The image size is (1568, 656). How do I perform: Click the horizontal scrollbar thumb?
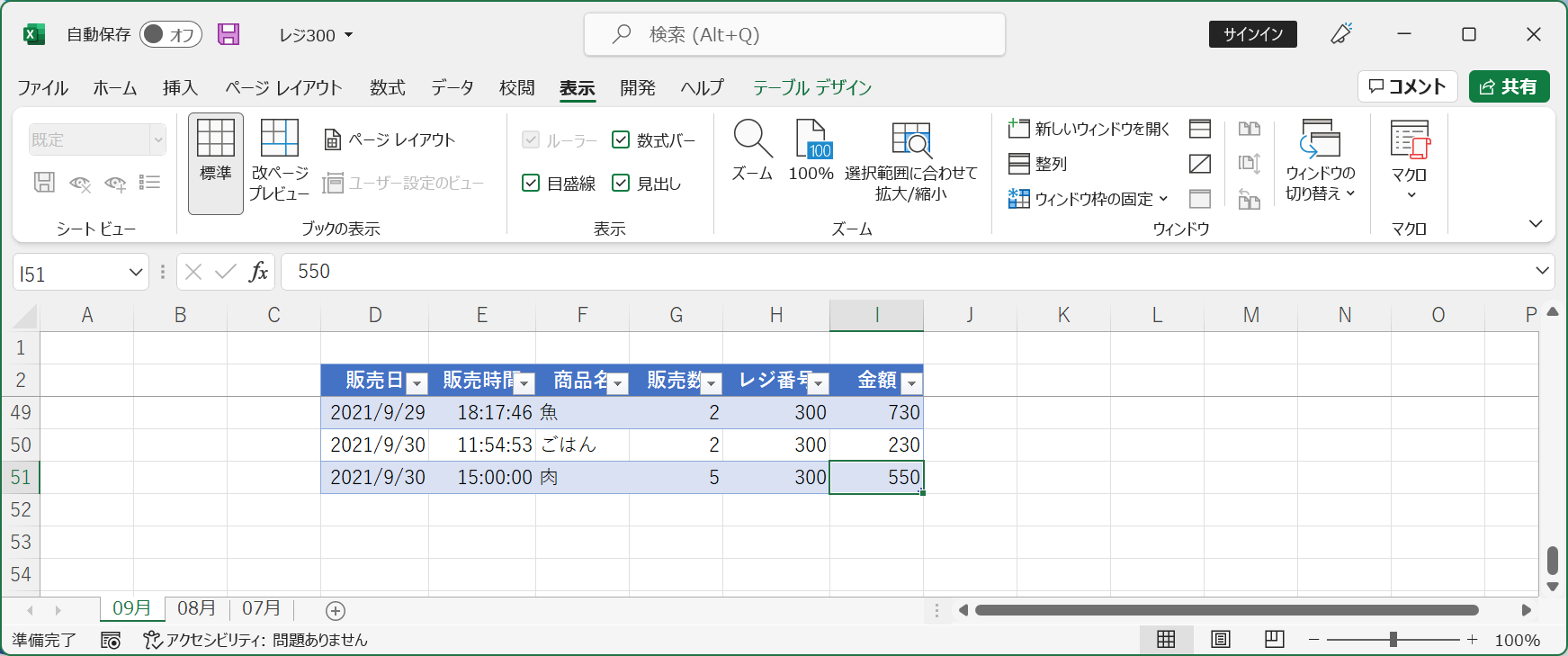click(x=1226, y=610)
